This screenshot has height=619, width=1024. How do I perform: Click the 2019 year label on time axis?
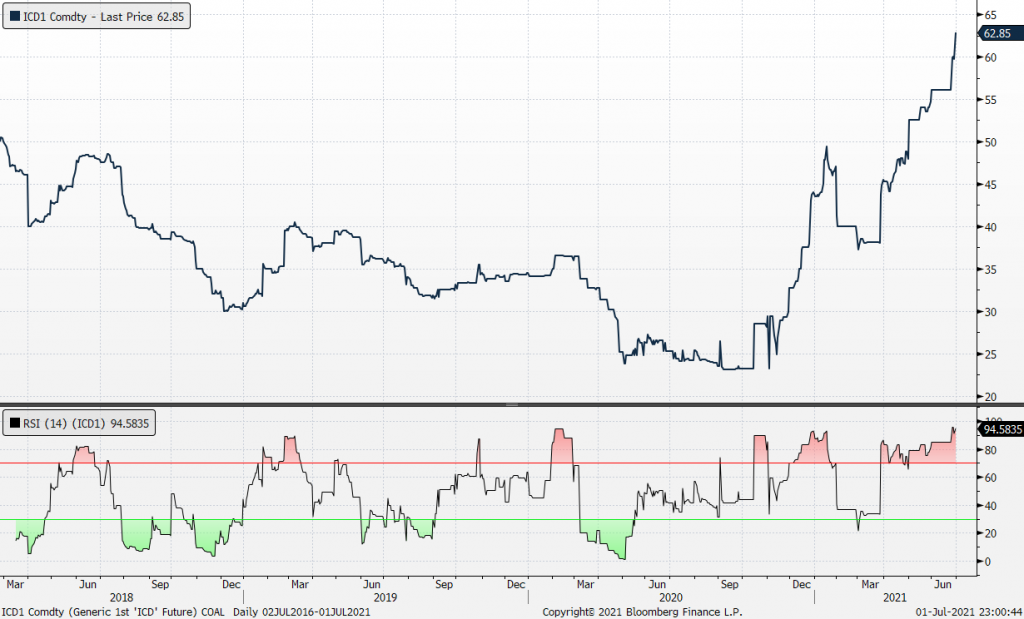[385, 597]
